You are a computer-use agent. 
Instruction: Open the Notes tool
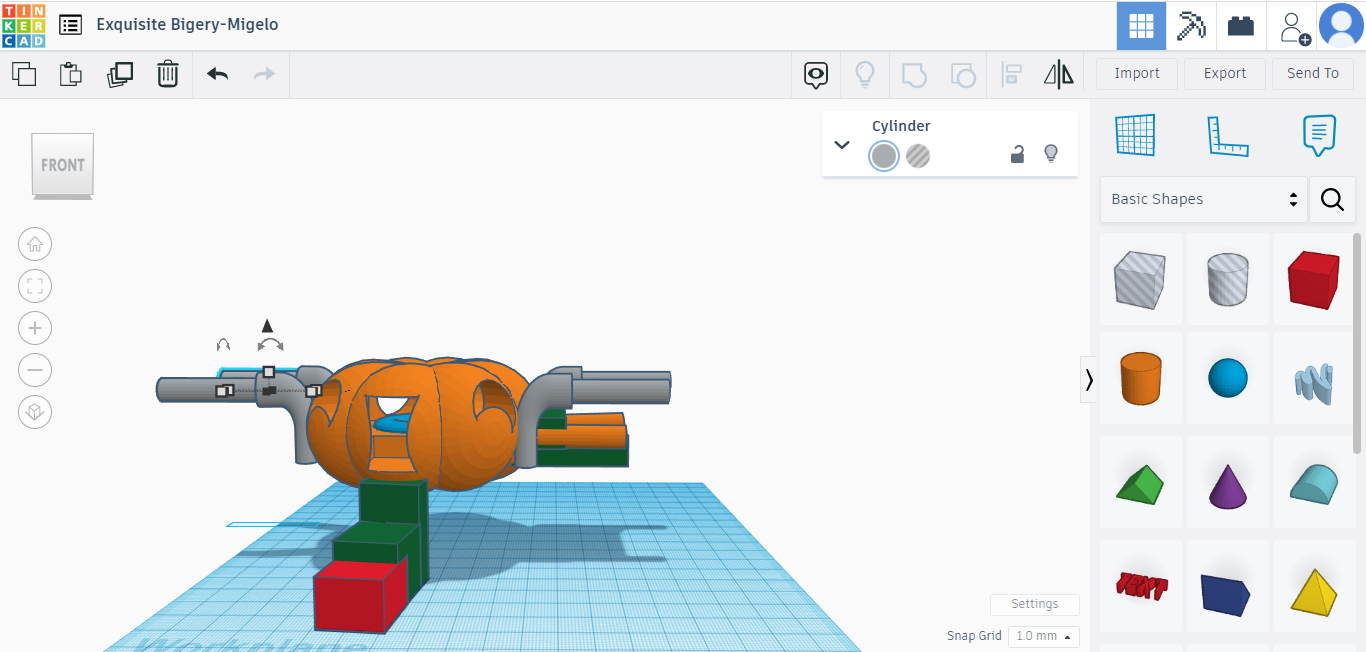(1318, 135)
